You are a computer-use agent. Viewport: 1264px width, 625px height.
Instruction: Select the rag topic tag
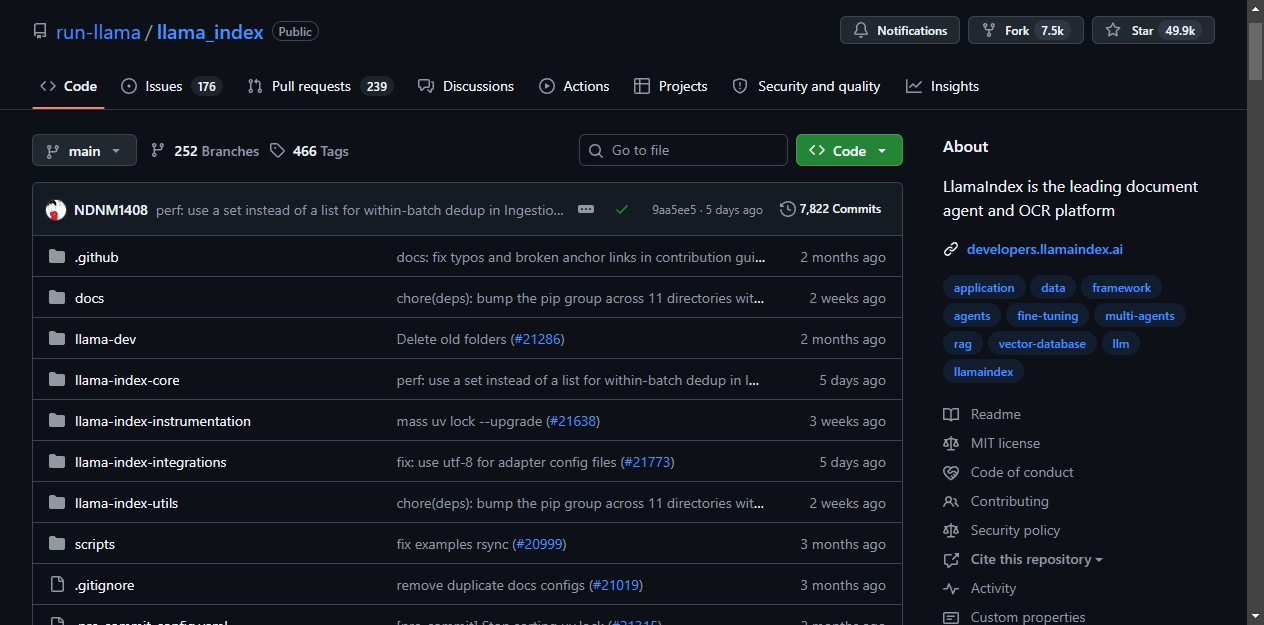962,343
